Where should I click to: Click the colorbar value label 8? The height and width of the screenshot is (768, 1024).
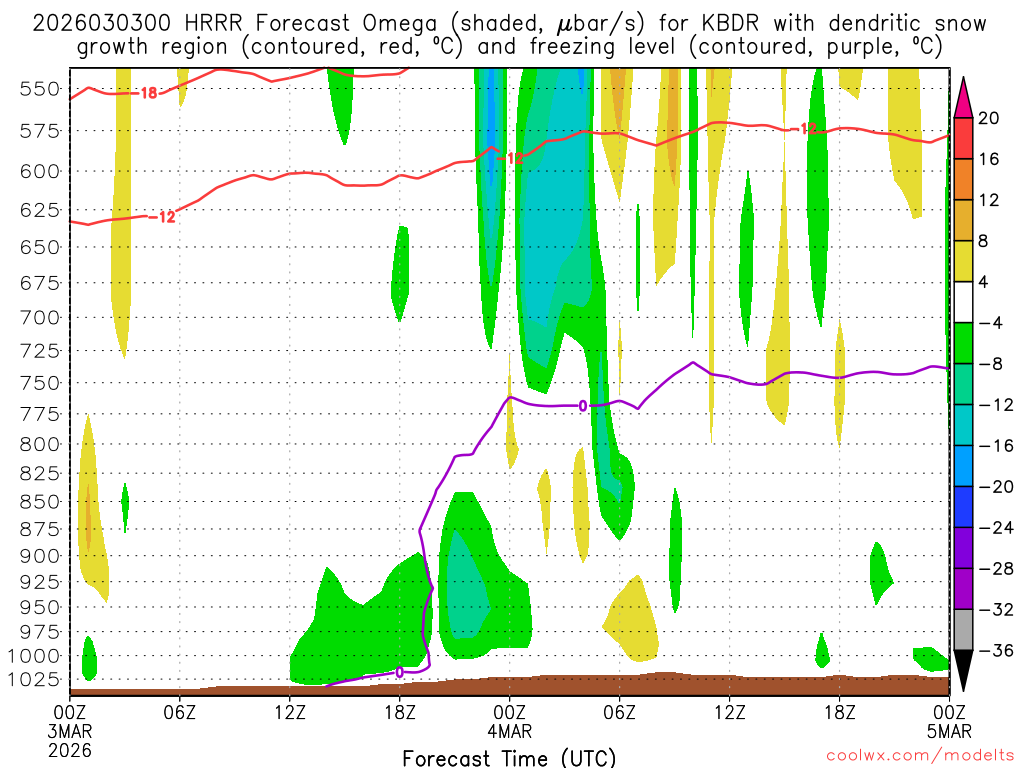[x=984, y=242]
